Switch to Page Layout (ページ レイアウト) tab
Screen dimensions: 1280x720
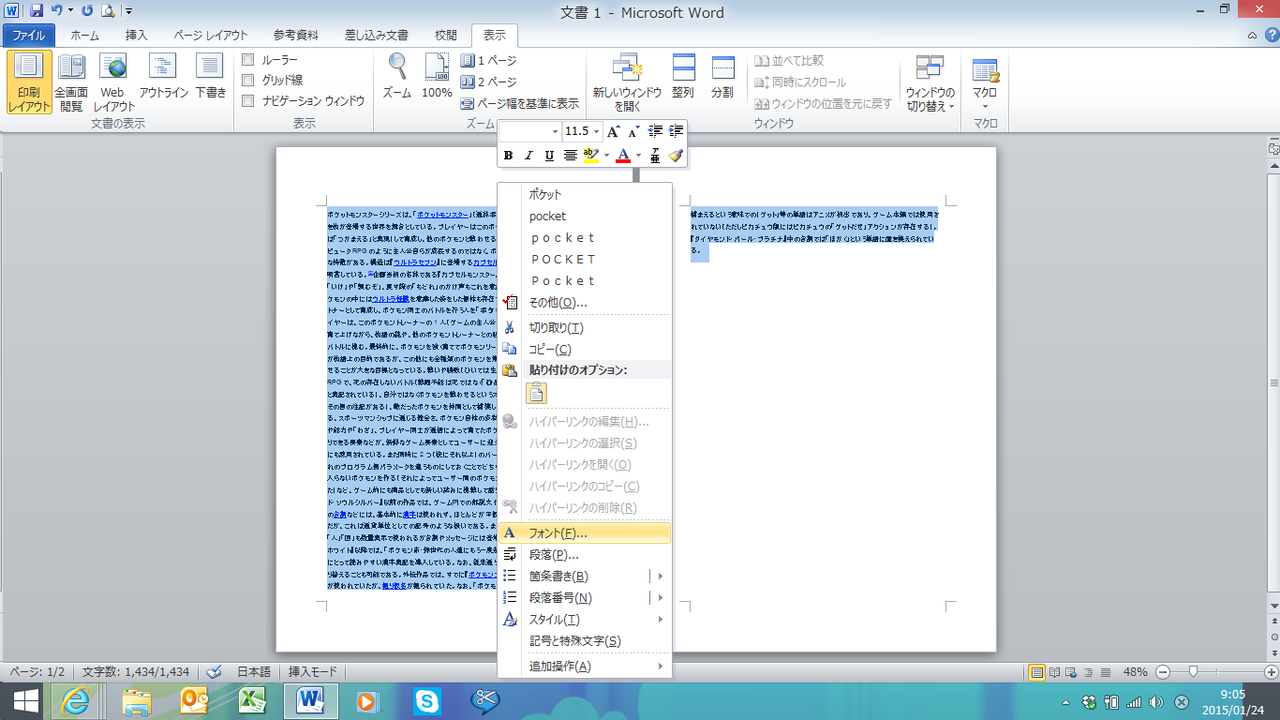[211, 35]
